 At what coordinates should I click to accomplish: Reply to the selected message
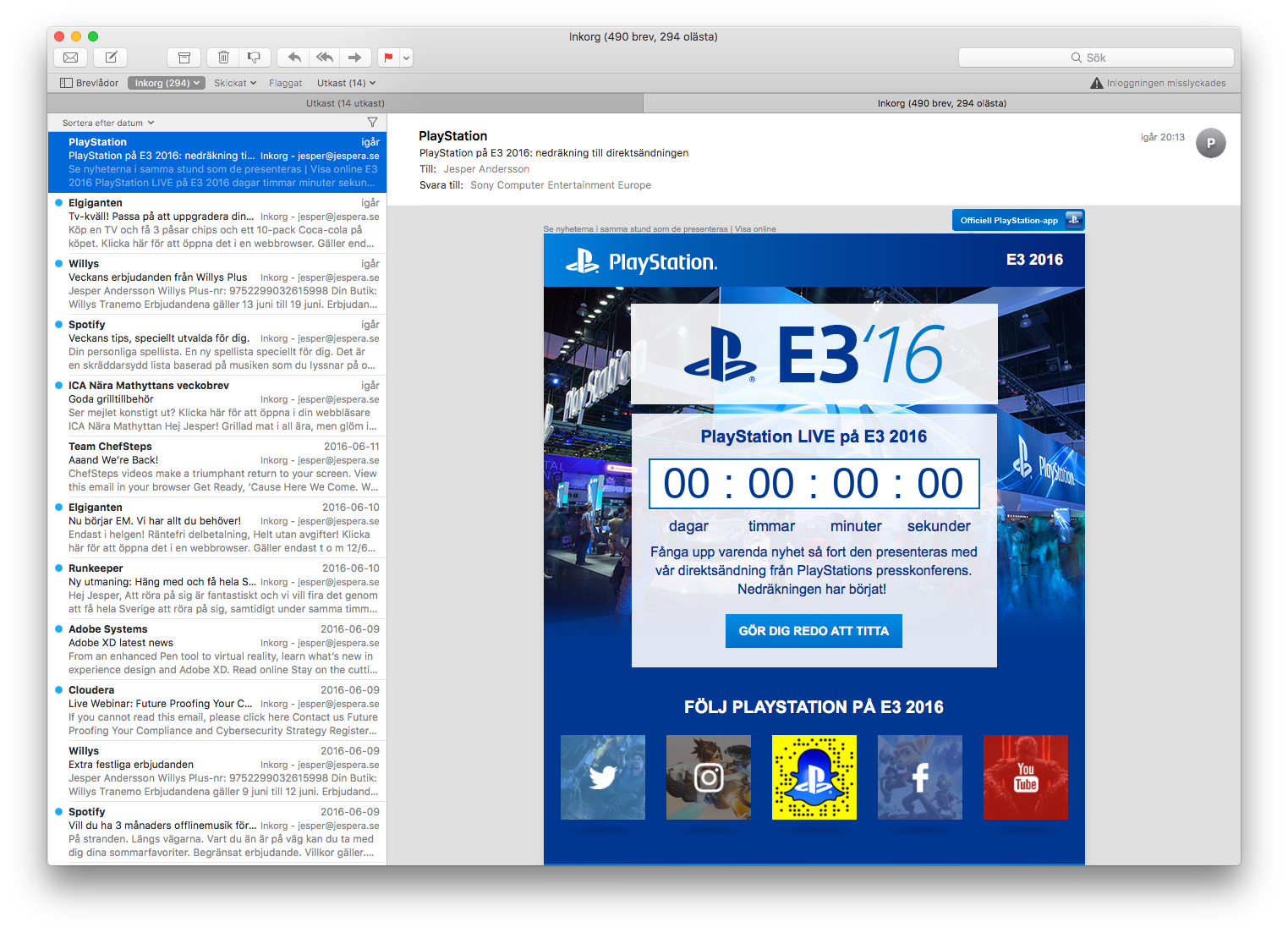293,58
